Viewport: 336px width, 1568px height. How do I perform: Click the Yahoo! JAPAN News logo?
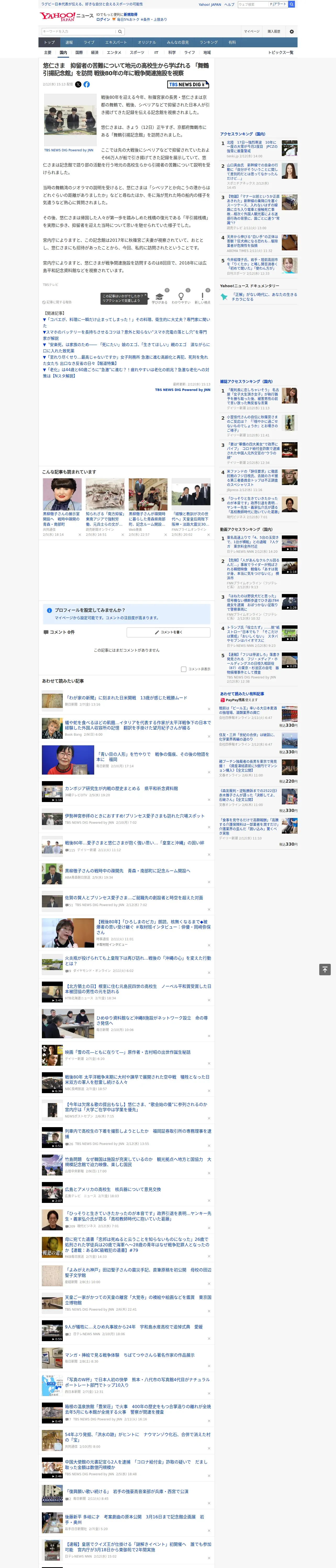pos(67,16)
